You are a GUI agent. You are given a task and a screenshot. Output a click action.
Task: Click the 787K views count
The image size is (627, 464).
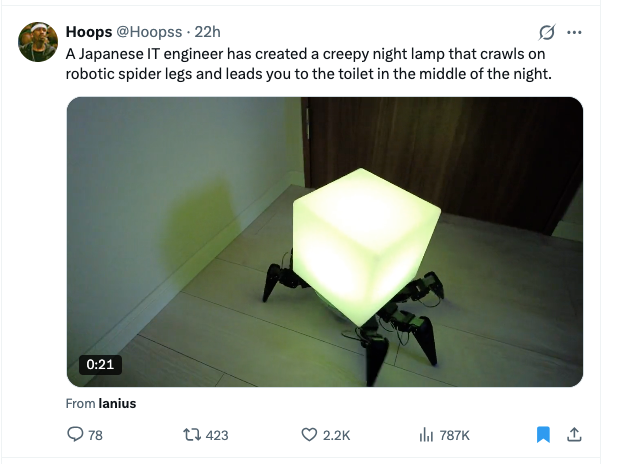pyautogui.click(x=455, y=435)
